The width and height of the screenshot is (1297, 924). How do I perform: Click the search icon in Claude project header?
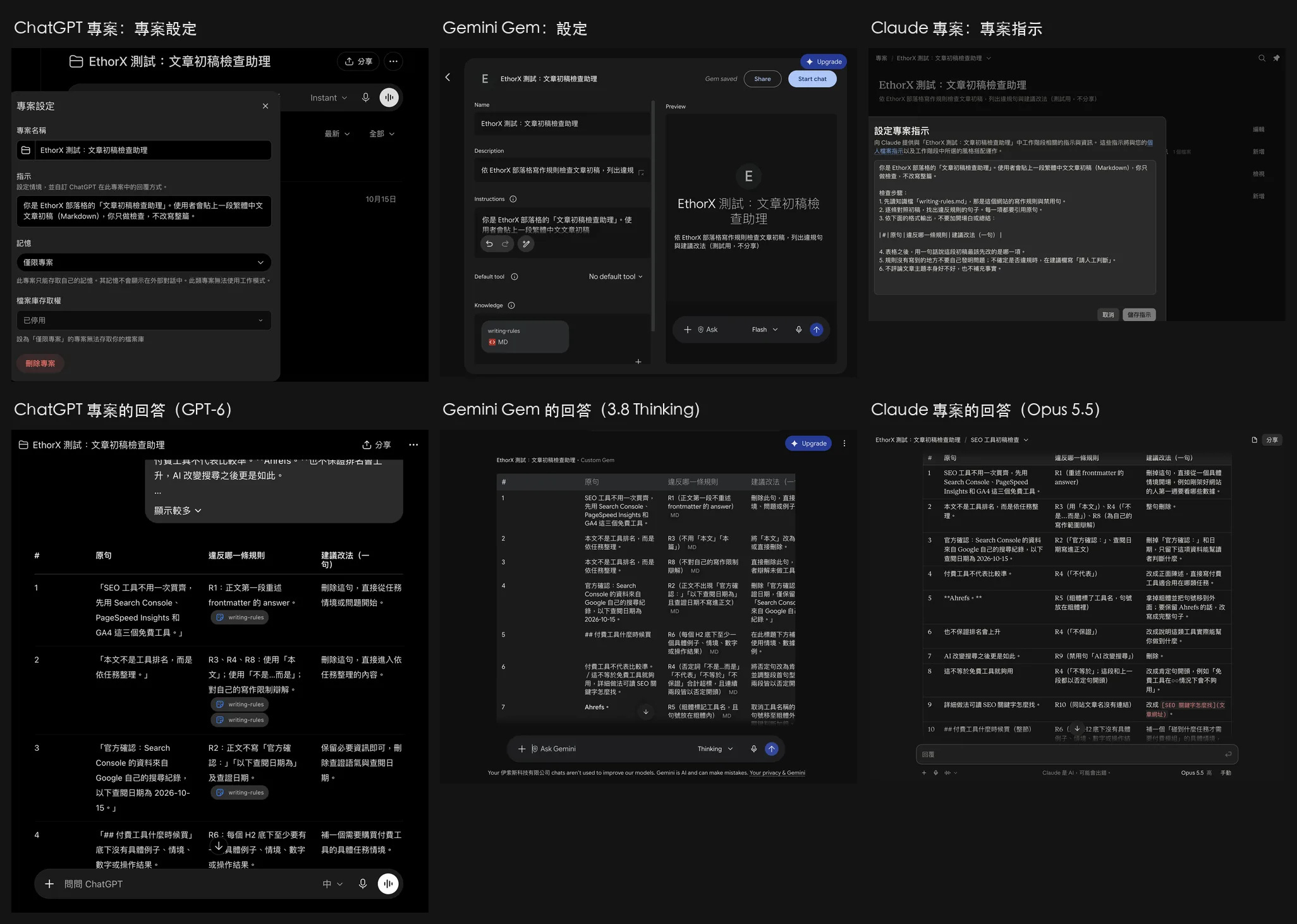pyautogui.click(x=1262, y=58)
